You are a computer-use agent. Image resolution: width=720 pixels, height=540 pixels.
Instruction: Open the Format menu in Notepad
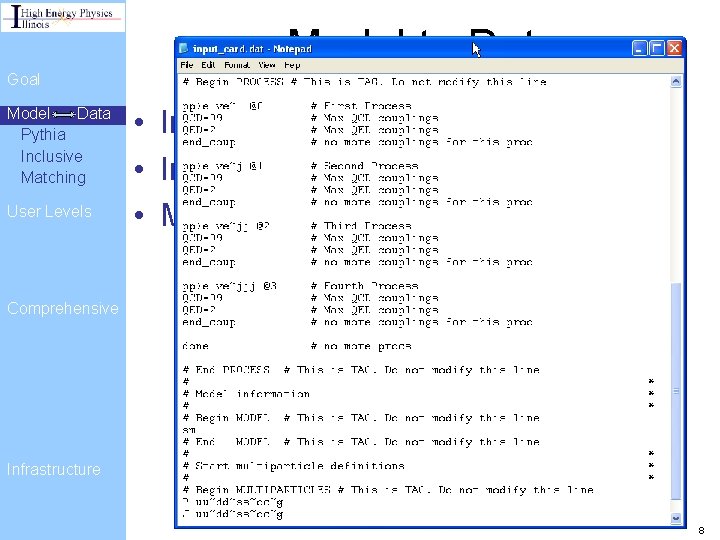[237, 65]
